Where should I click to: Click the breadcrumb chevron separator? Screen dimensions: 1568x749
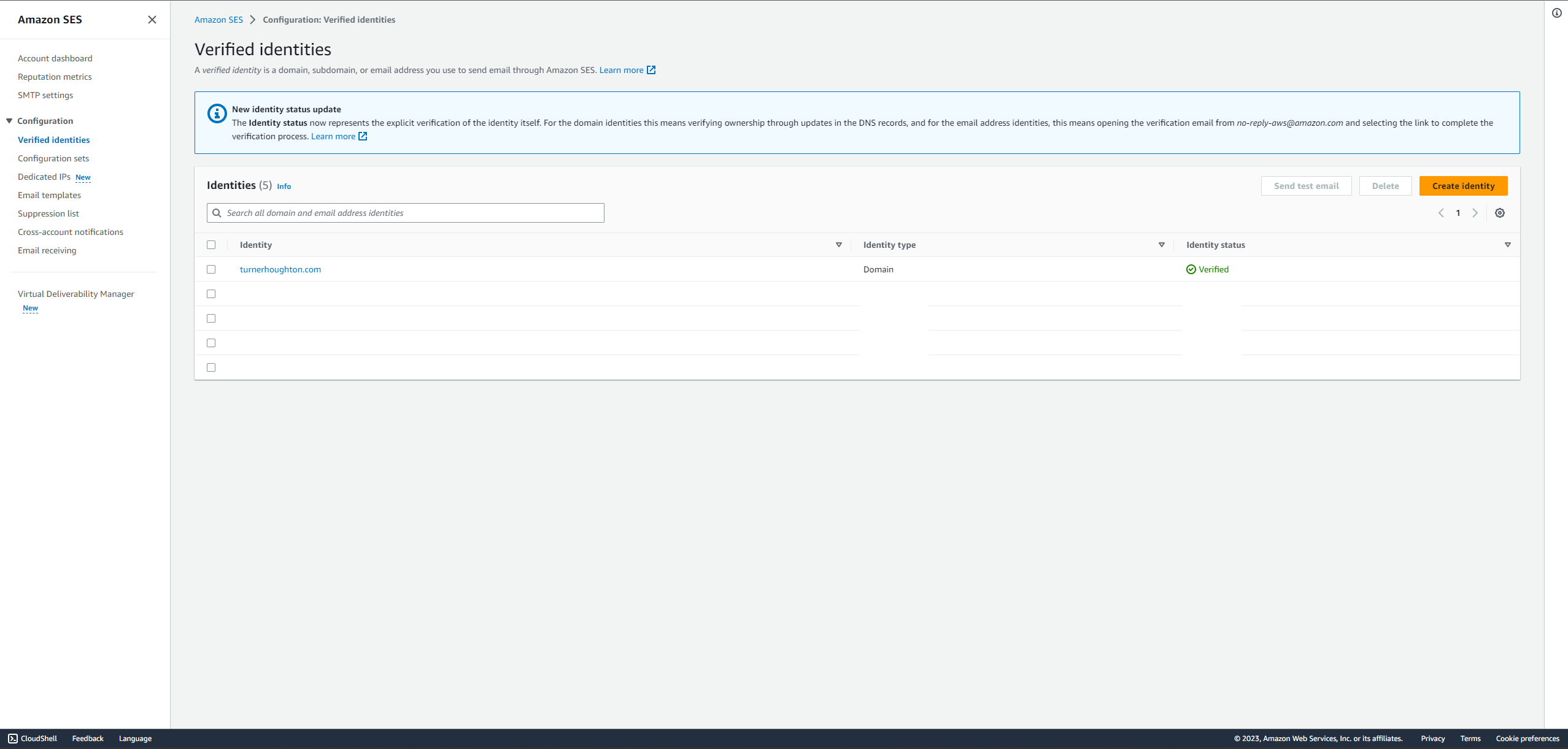tap(252, 20)
